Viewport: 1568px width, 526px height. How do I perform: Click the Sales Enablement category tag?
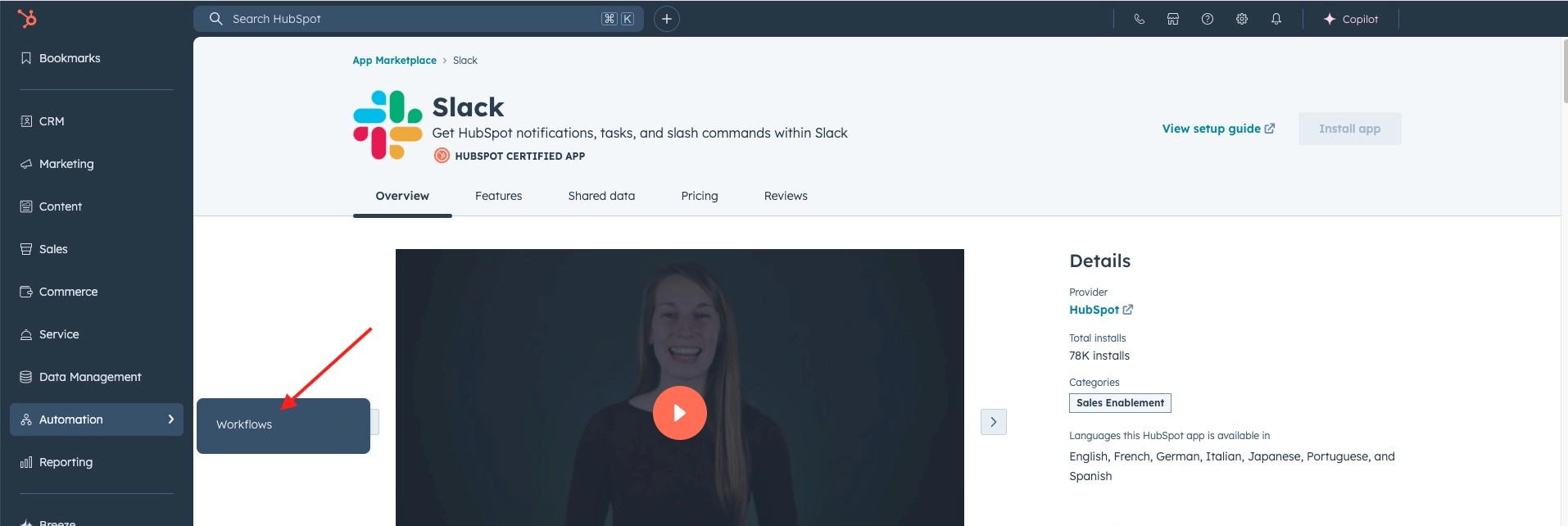[1120, 403]
